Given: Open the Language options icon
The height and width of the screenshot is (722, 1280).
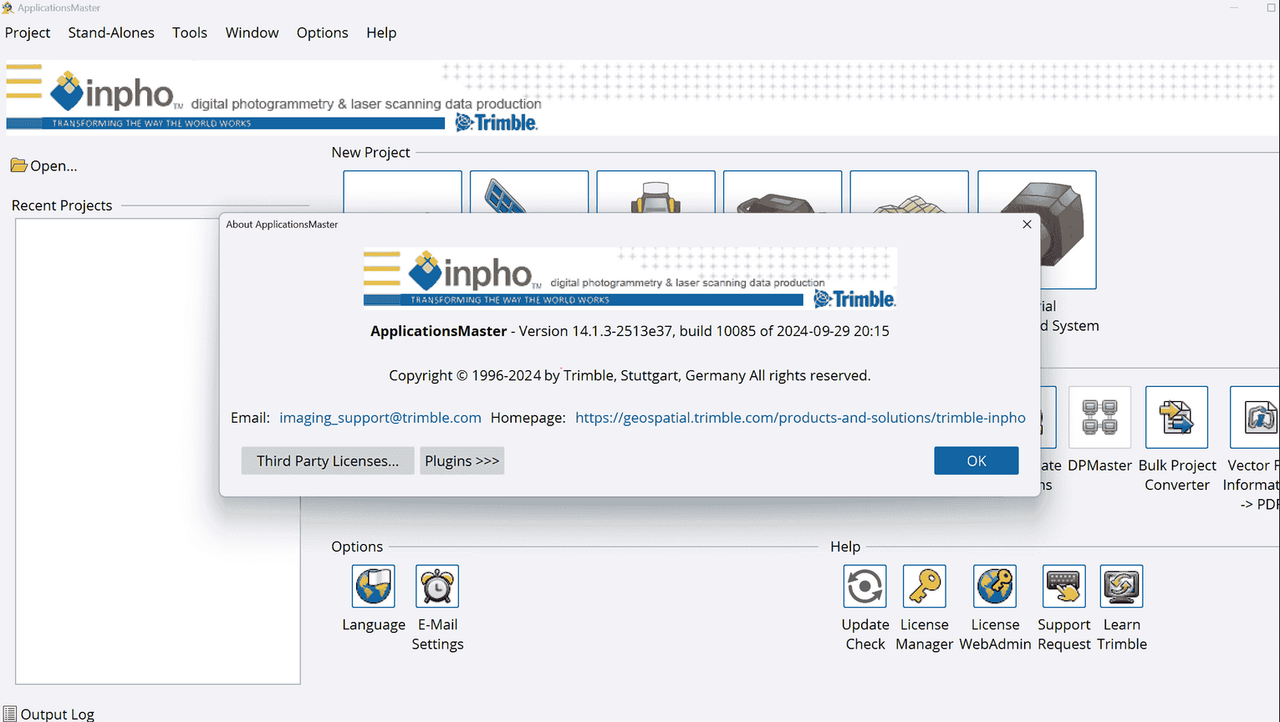Looking at the screenshot, I should [373, 586].
